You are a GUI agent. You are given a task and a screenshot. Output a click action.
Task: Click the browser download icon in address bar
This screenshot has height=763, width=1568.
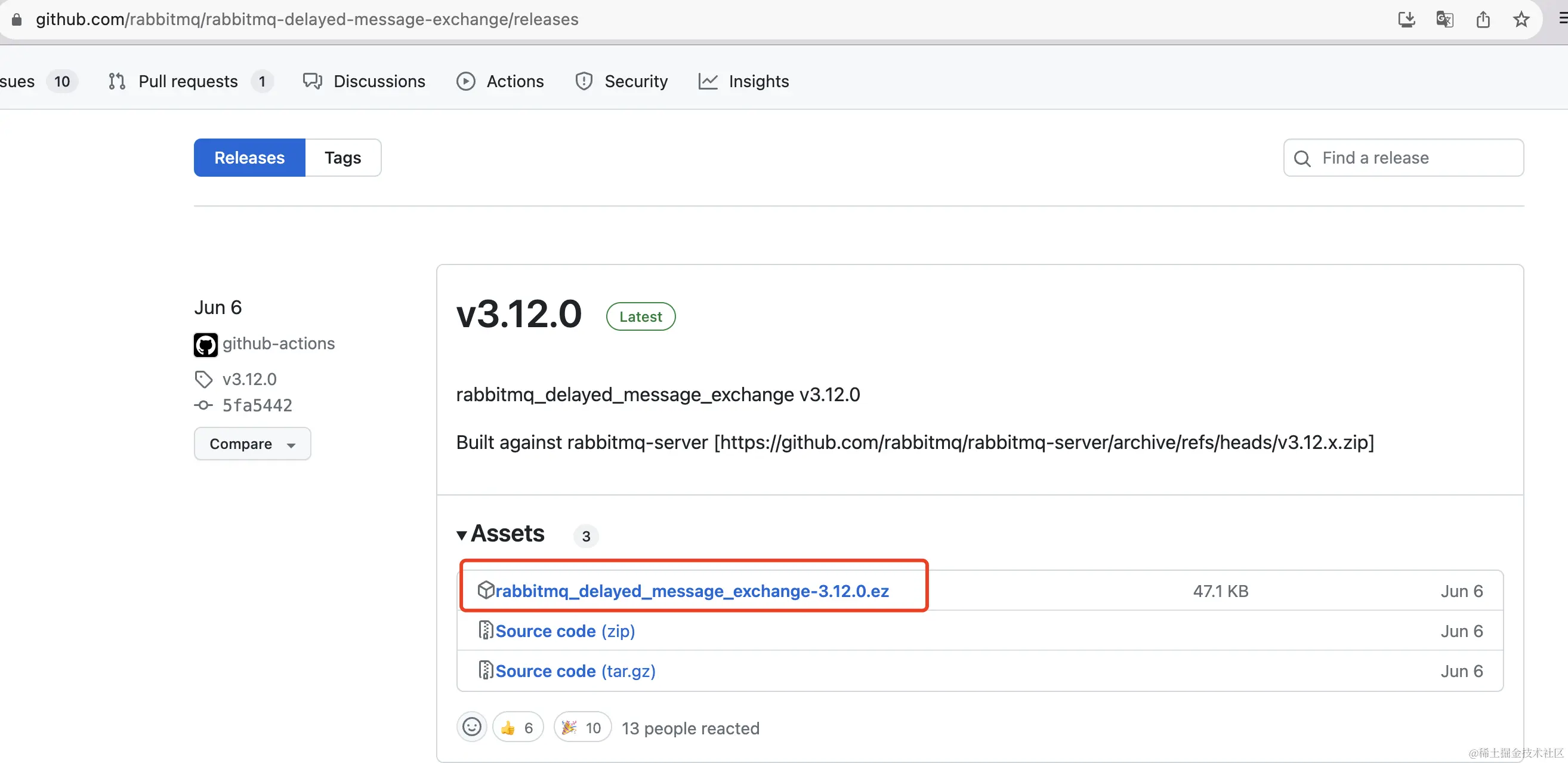[x=1406, y=20]
